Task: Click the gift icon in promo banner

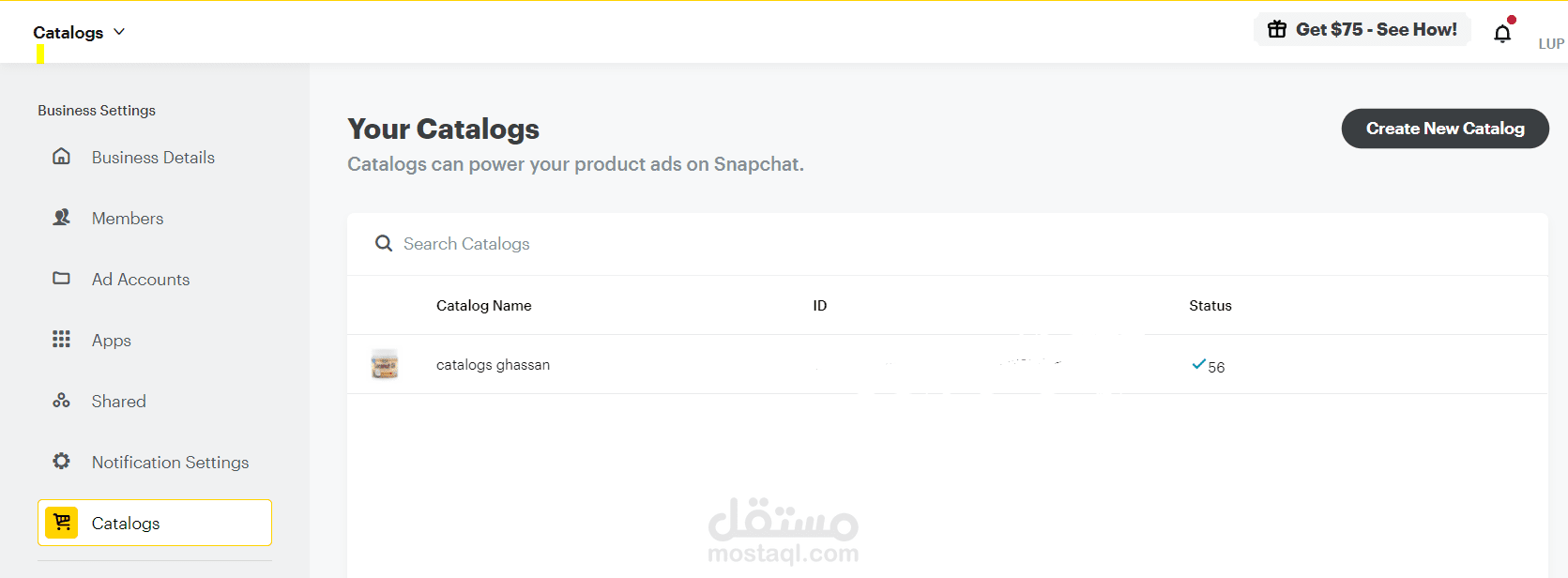Action: [1277, 30]
